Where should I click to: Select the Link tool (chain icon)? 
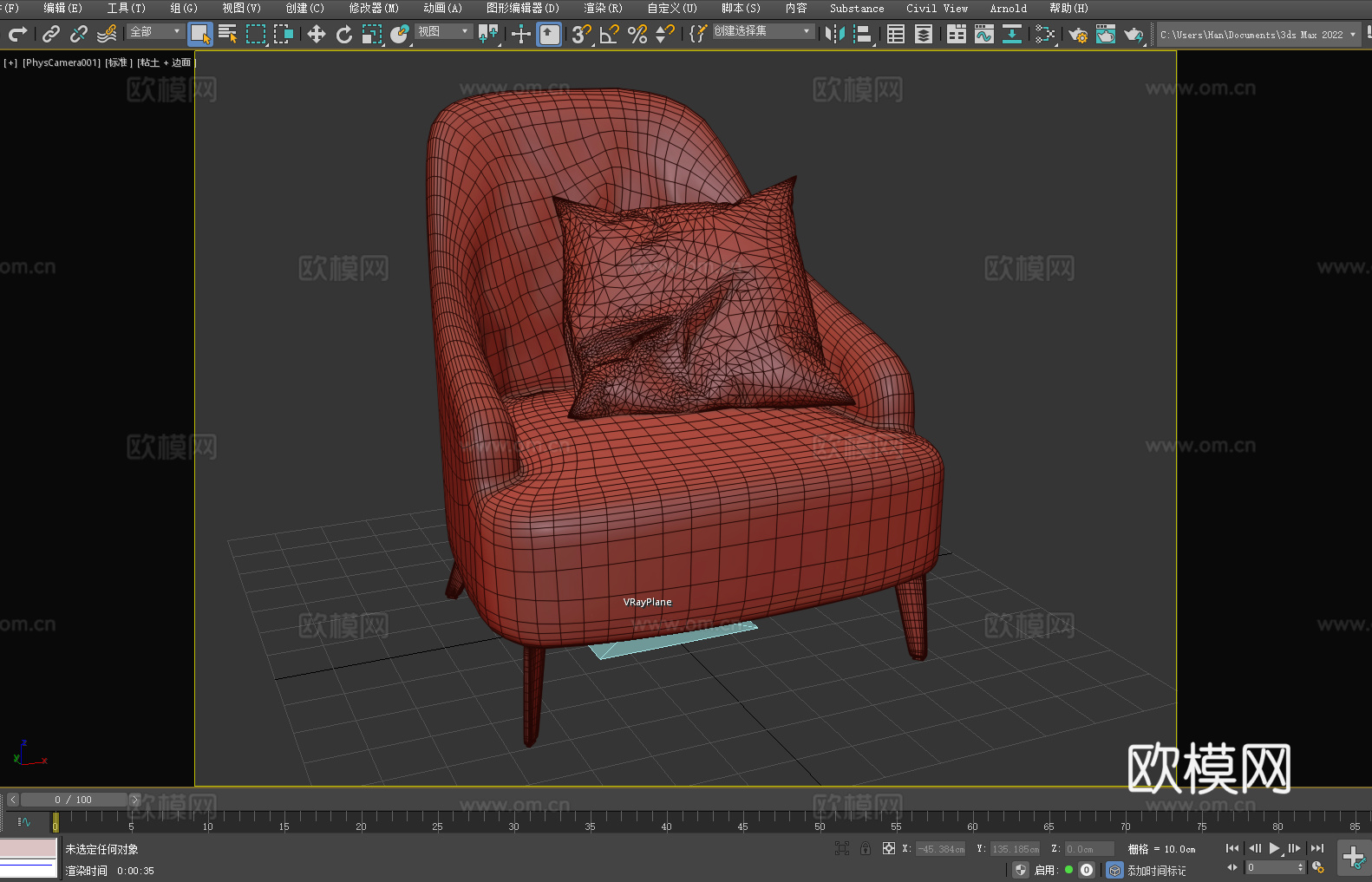point(51,34)
